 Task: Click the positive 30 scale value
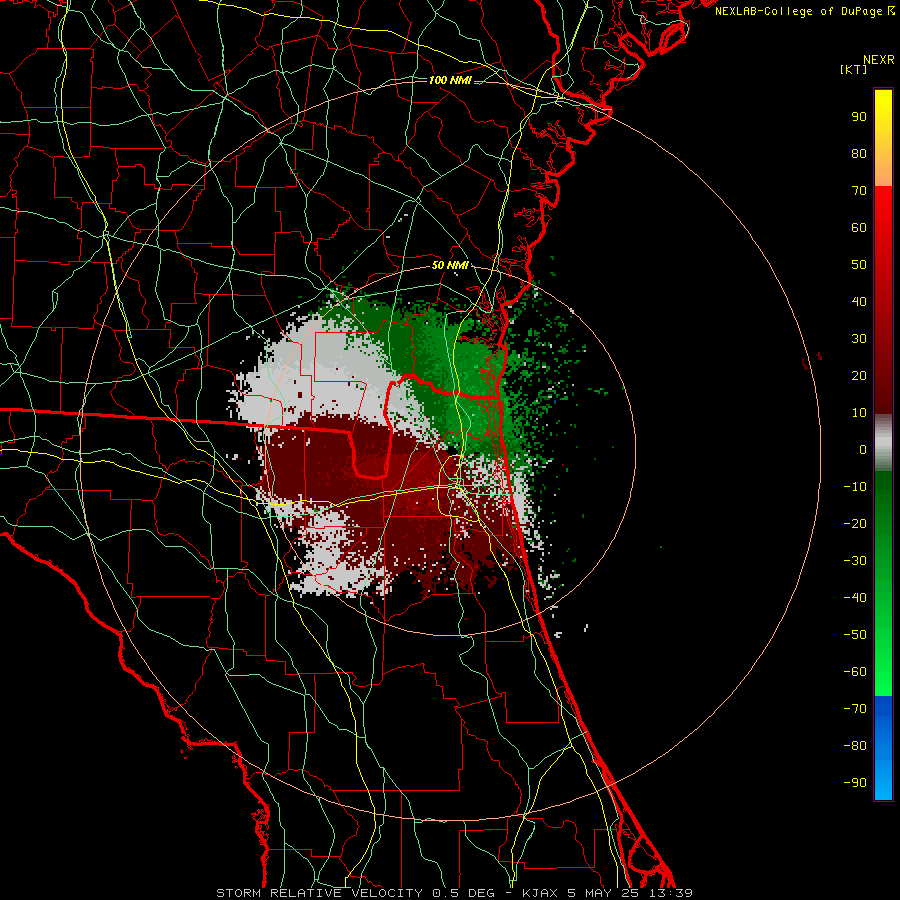[859, 339]
